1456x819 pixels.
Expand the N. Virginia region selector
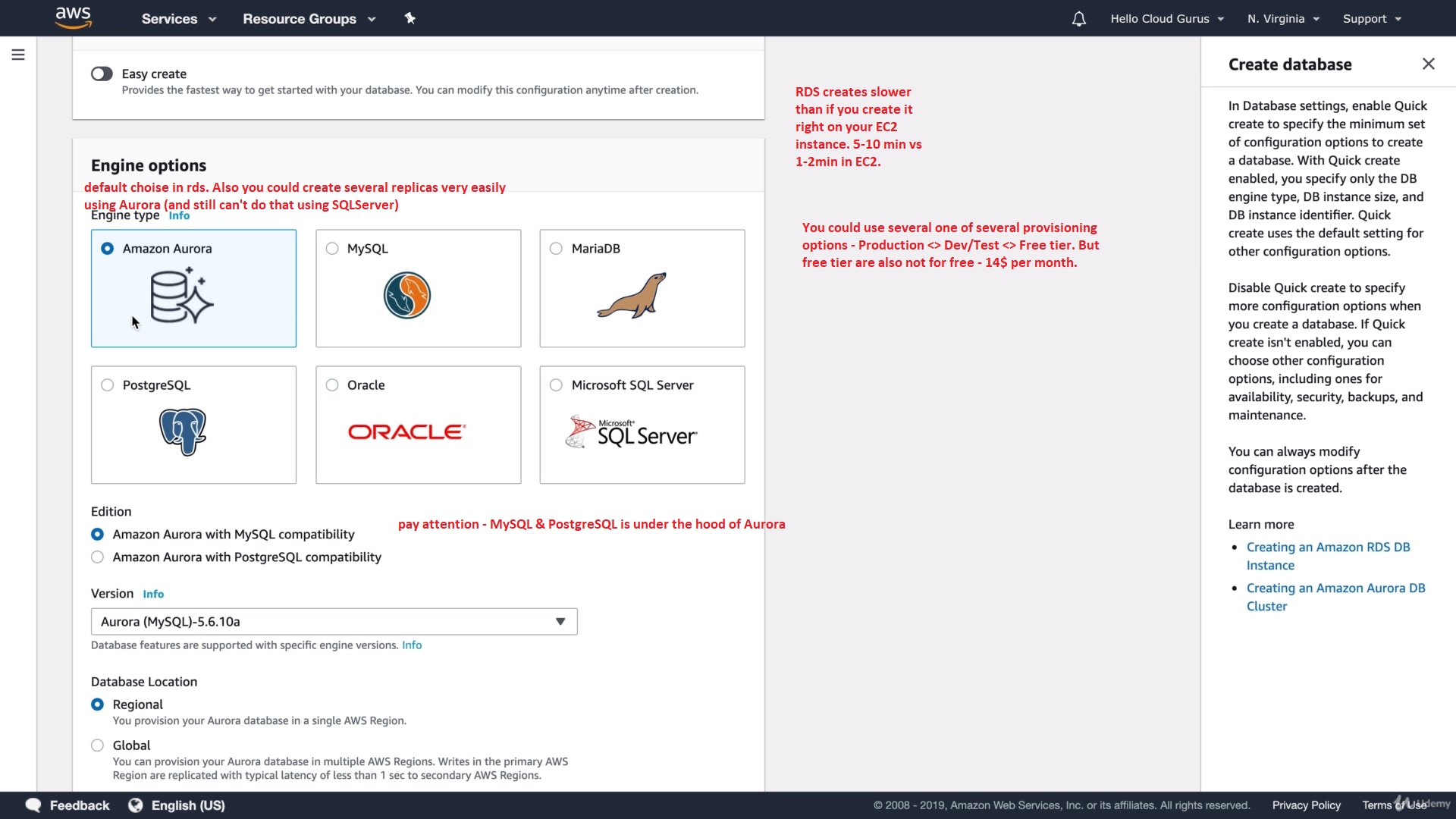coord(1283,19)
